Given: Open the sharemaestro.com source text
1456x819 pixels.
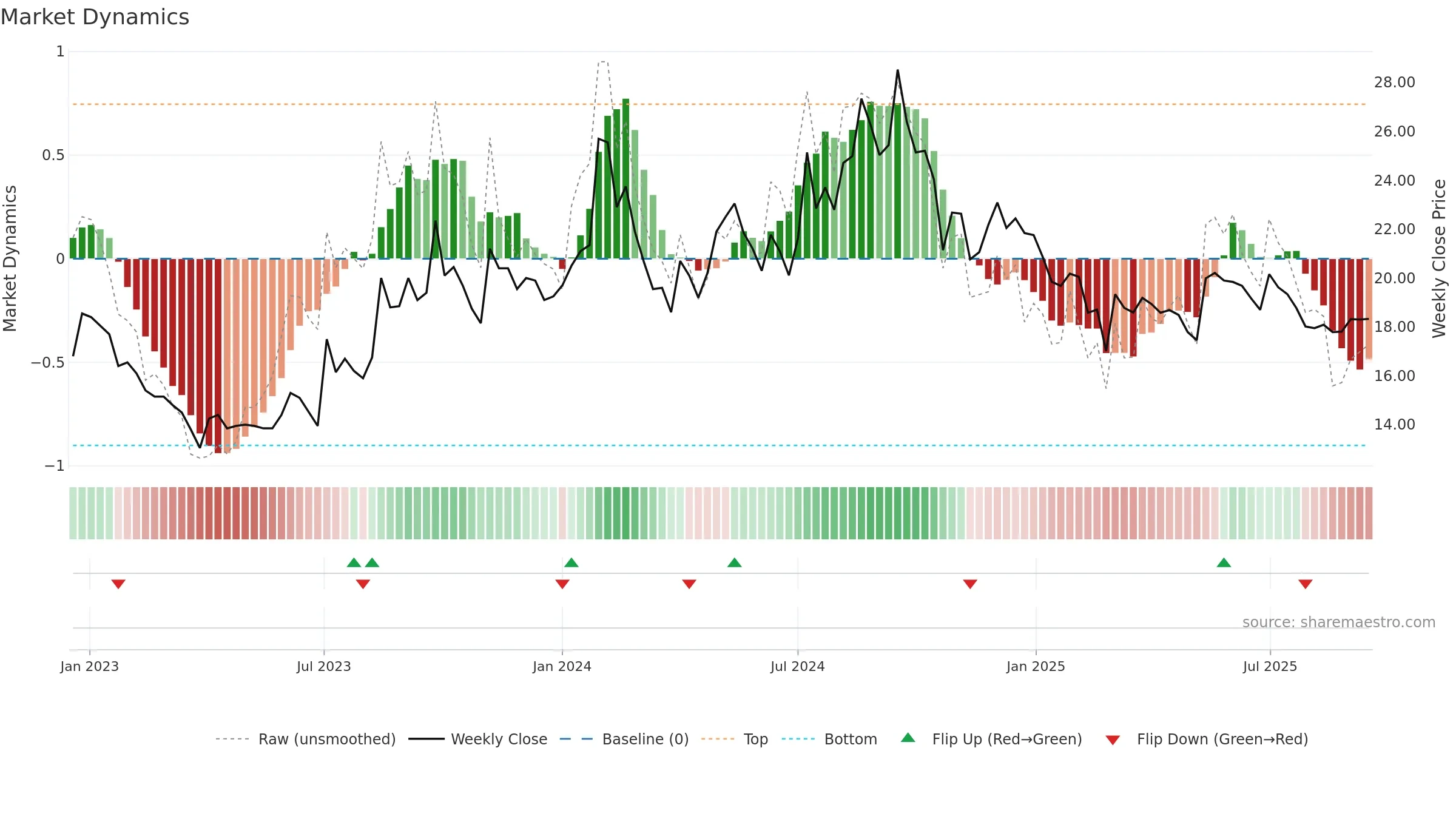Looking at the screenshot, I should tap(1339, 622).
